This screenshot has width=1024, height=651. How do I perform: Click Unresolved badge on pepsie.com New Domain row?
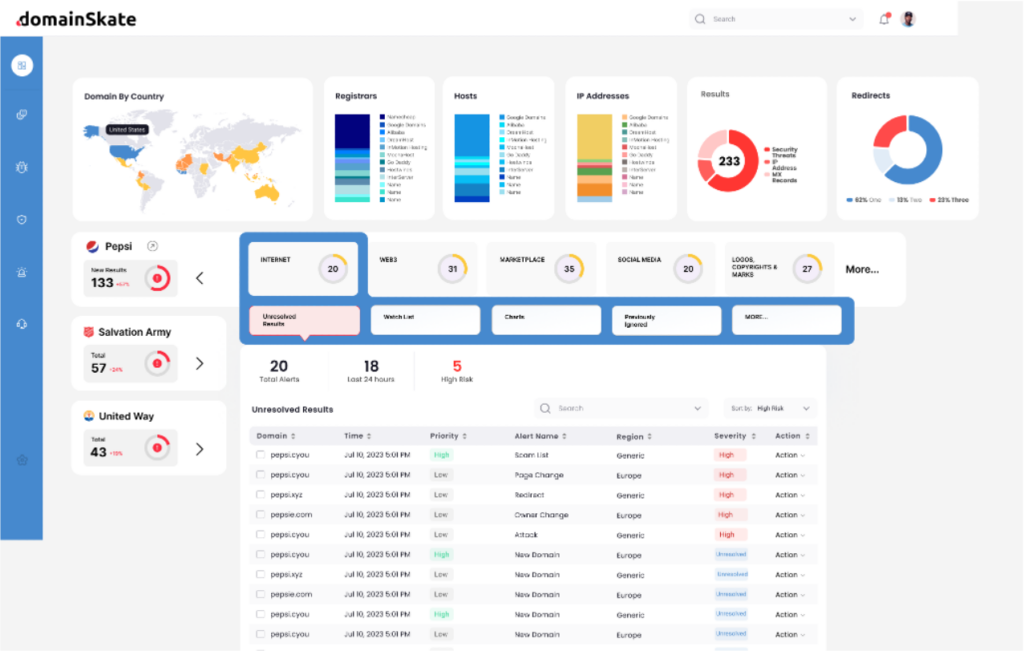pyautogui.click(x=731, y=594)
